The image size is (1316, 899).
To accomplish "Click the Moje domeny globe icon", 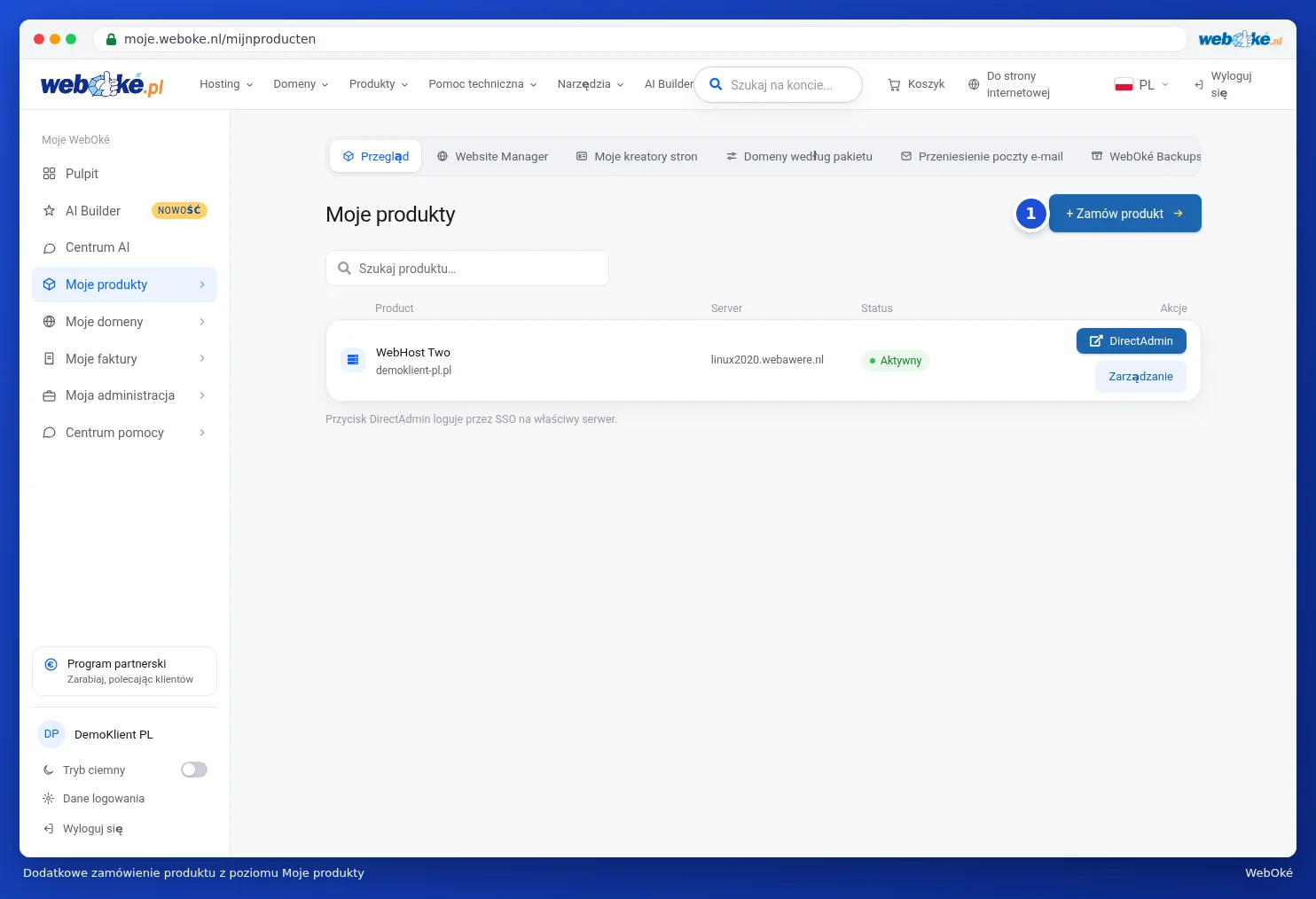I will pyautogui.click(x=49, y=322).
